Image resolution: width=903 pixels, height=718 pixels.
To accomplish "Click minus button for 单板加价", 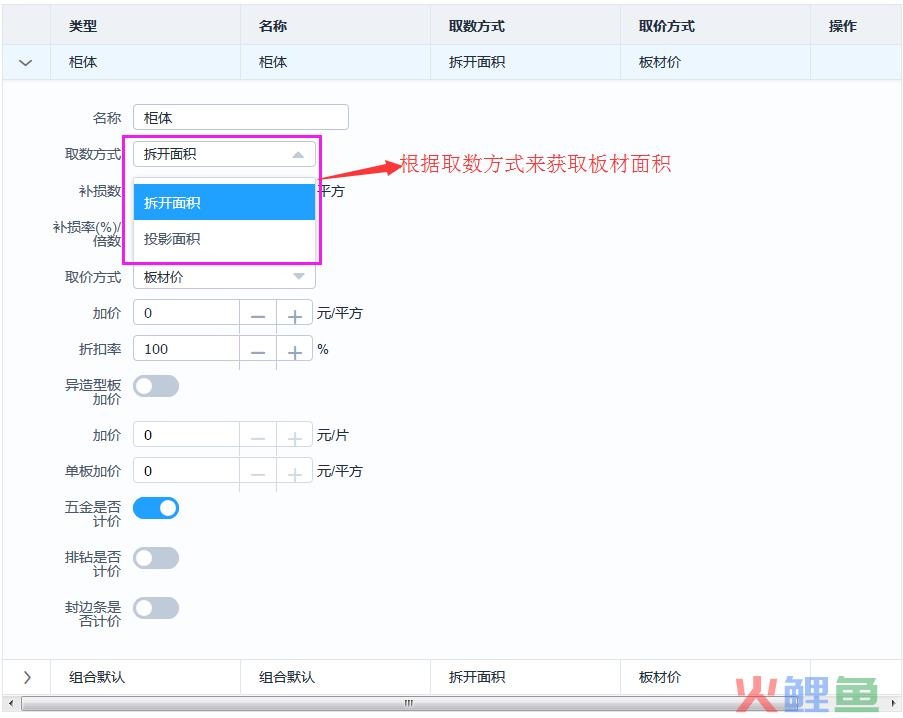I will pos(258,474).
